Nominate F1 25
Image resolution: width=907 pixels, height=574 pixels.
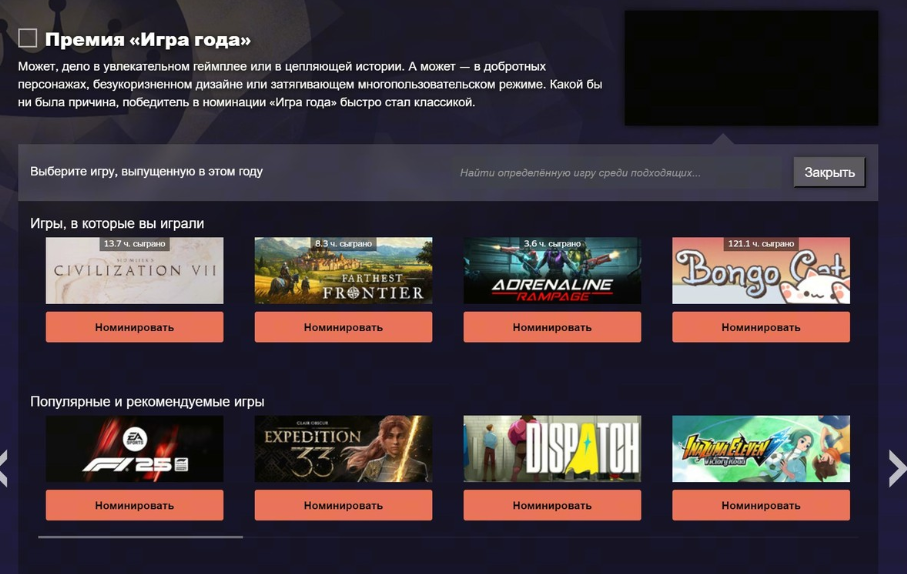[x=134, y=505]
